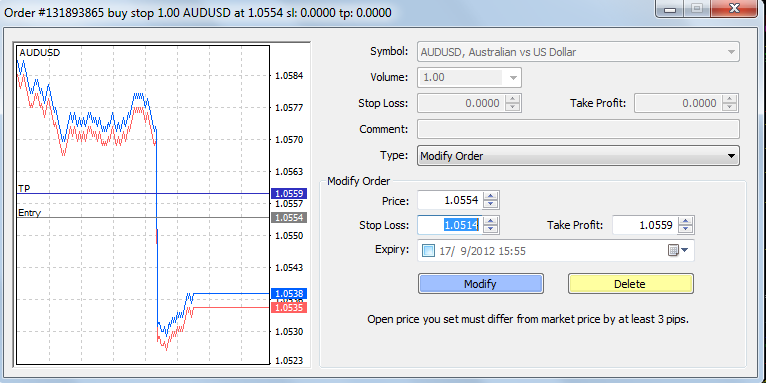
Task: Click the red 1.0535 bid price tag
Action: [x=289, y=308]
